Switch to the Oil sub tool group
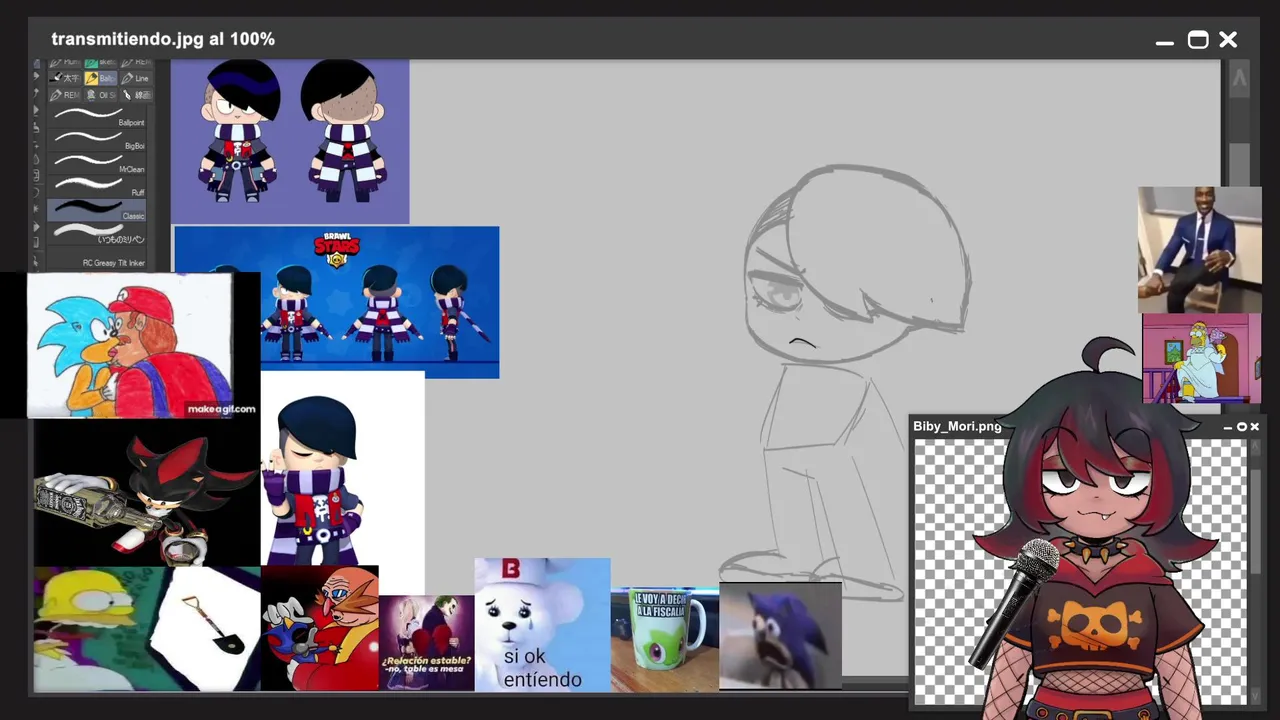The image size is (1280, 720). click(x=100, y=95)
